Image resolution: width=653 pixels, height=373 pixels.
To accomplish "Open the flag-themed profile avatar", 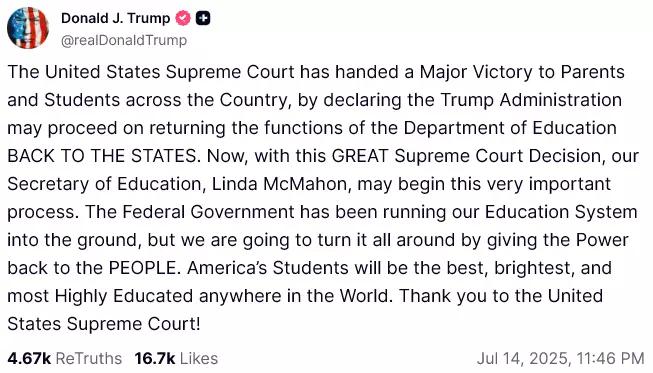I will coord(28,28).
